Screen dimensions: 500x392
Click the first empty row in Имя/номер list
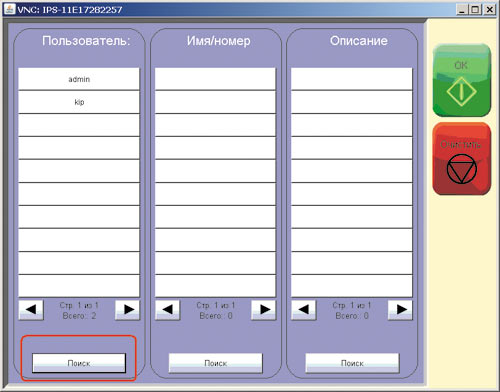tap(216, 79)
